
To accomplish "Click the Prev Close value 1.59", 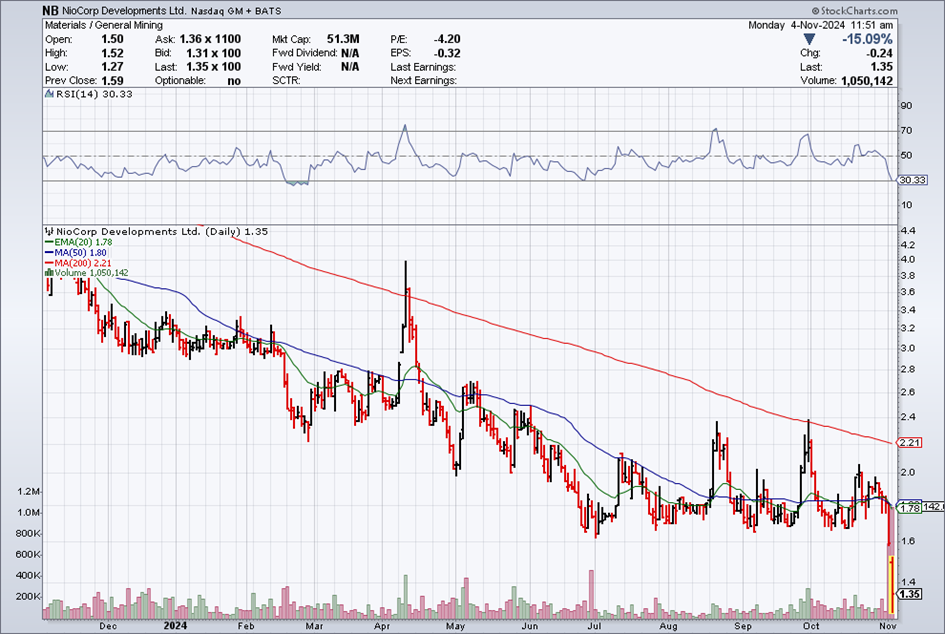I will pos(112,81).
